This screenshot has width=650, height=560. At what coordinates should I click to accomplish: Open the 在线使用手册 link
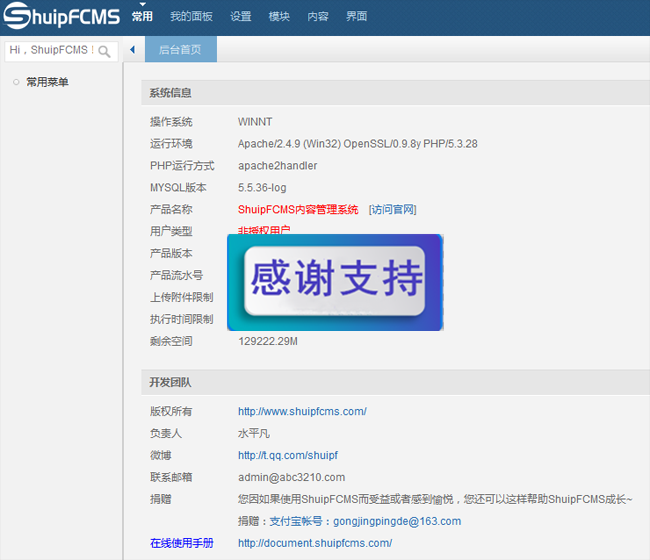182,543
